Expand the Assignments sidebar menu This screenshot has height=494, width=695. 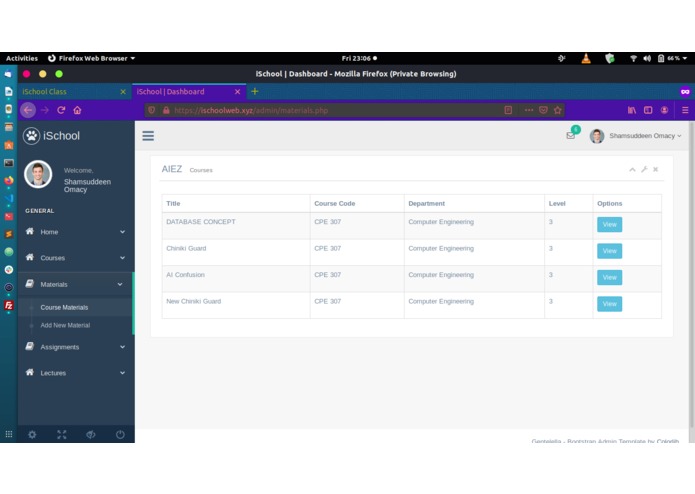point(75,347)
